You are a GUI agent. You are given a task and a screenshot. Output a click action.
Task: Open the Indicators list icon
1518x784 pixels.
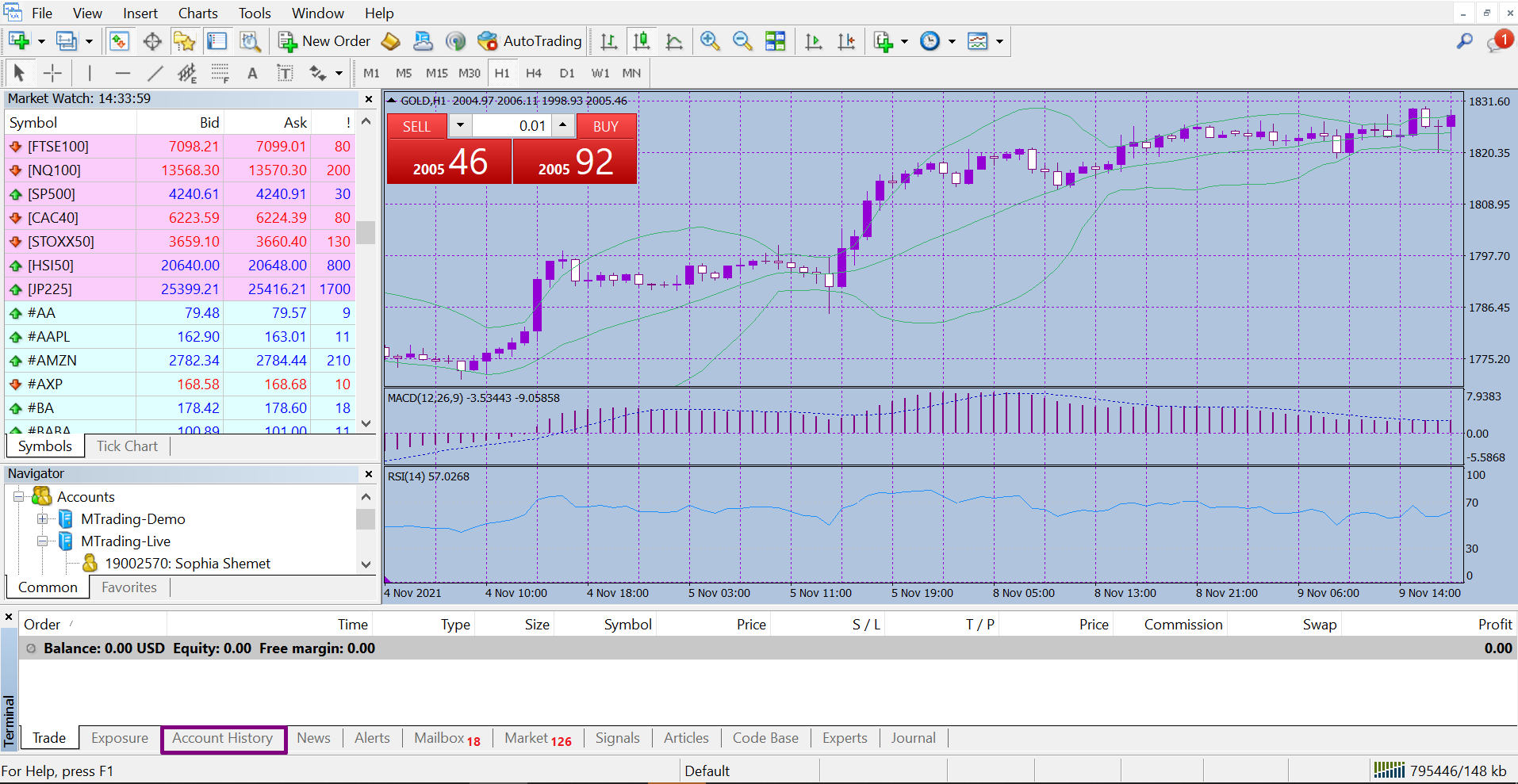click(x=883, y=41)
